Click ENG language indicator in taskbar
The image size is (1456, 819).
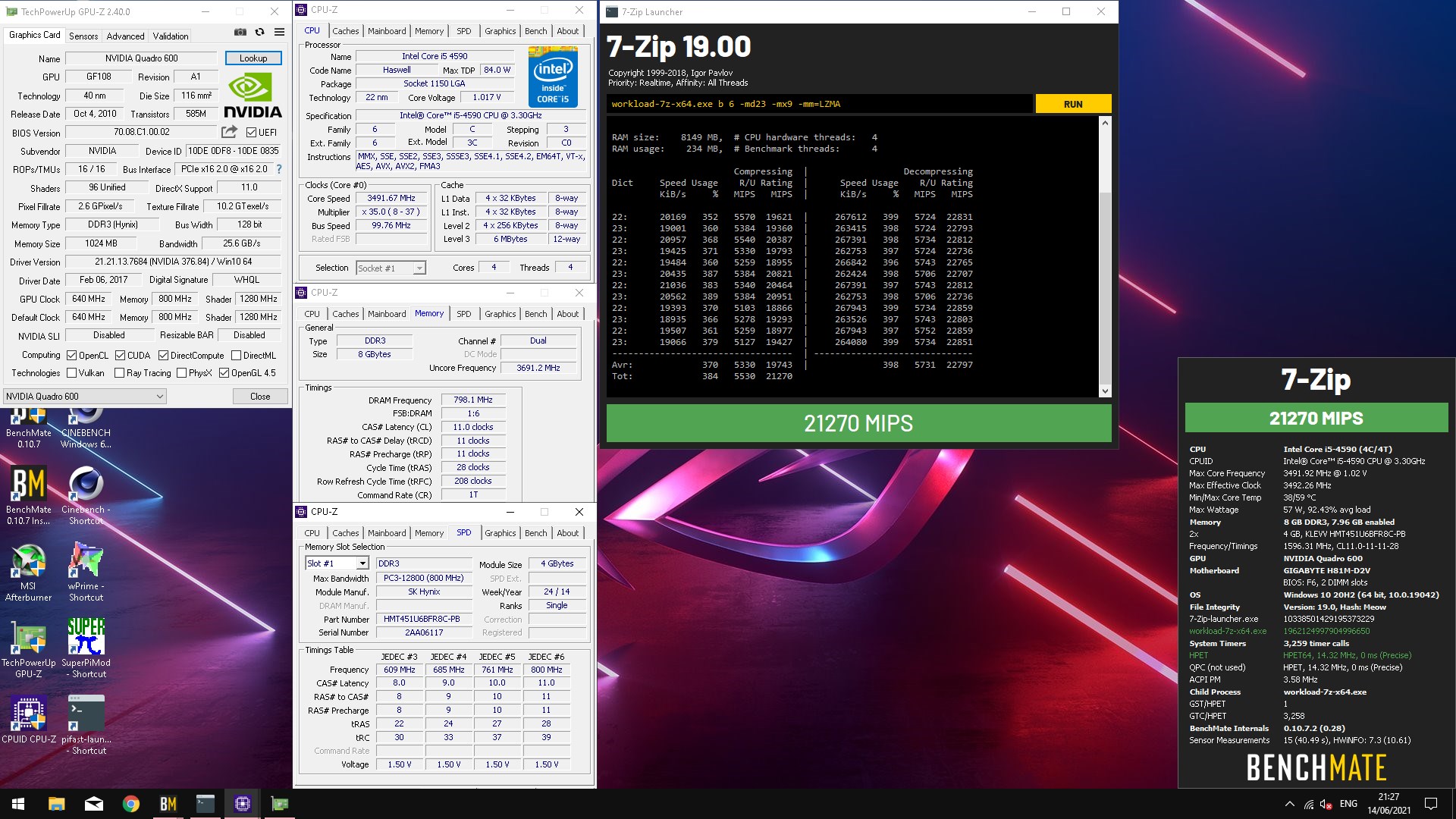pos(1348,804)
